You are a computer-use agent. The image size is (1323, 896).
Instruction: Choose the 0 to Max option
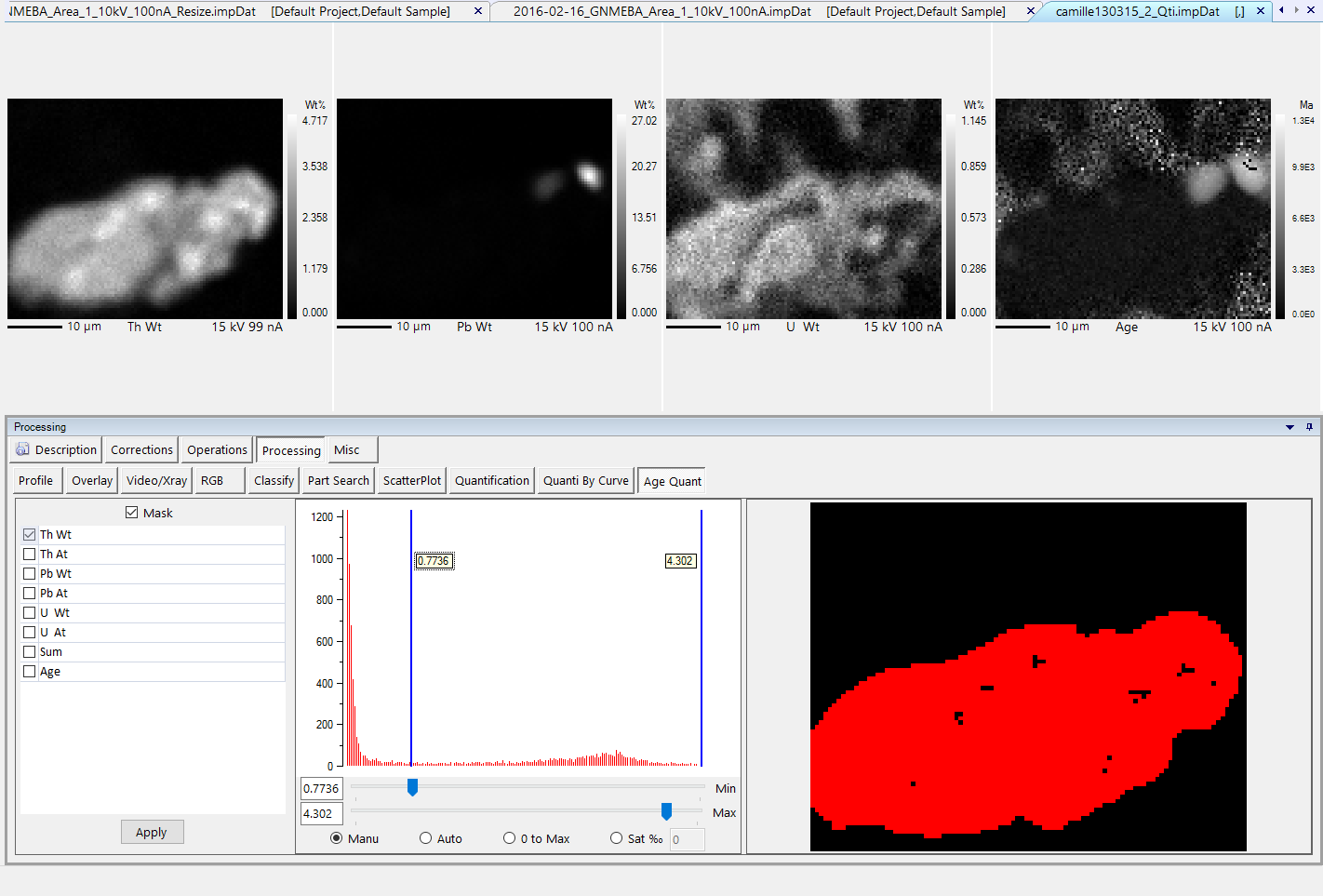click(x=510, y=838)
